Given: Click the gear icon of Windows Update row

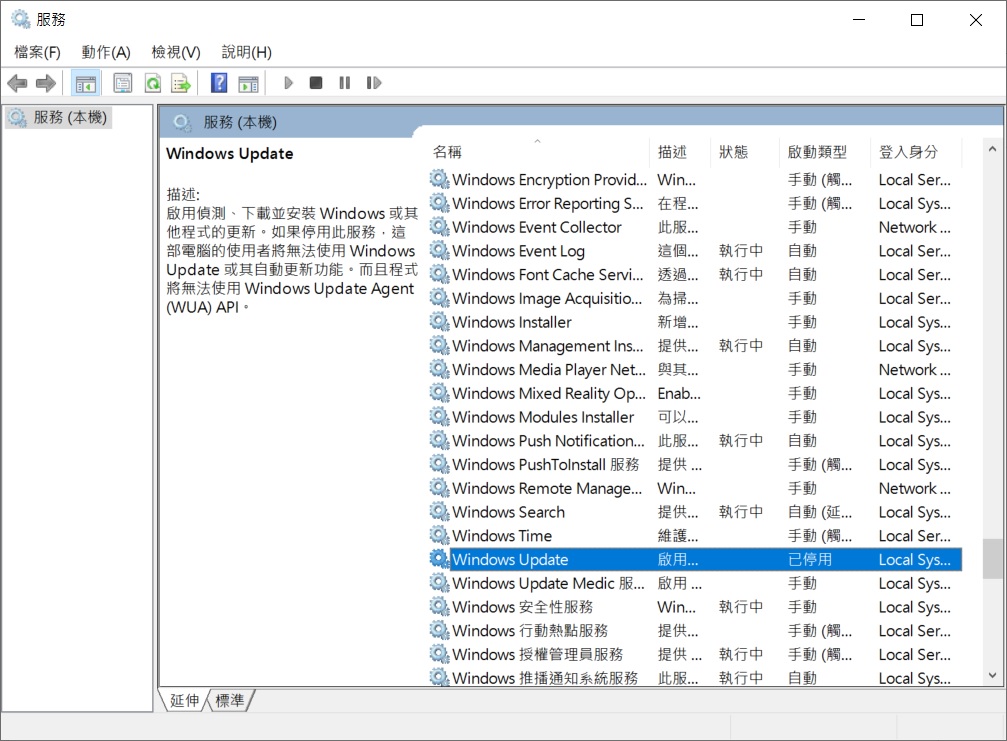Looking at the screenshot, I should click(439, 559).
